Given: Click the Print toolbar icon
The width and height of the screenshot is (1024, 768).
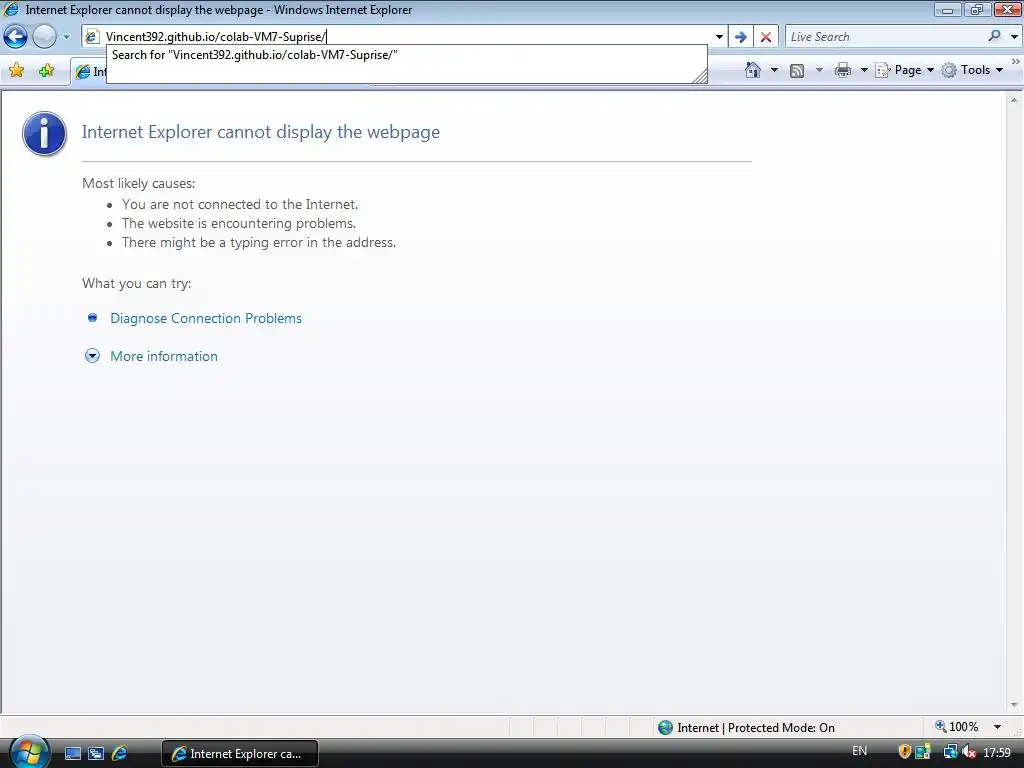Looking at the screenshot, I should click(843, 70).
